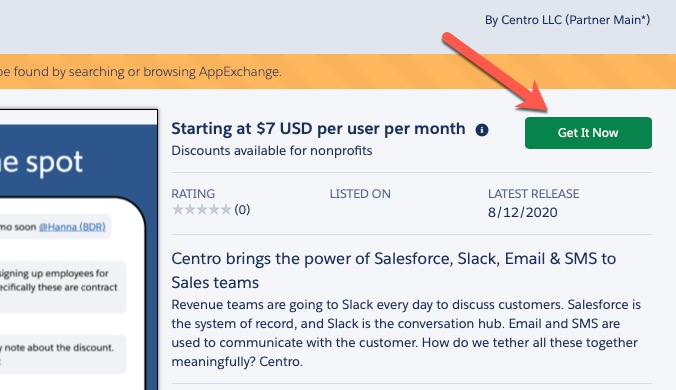Click the 'Starting at $7 USD' pricing text

[x=318, y=129]
